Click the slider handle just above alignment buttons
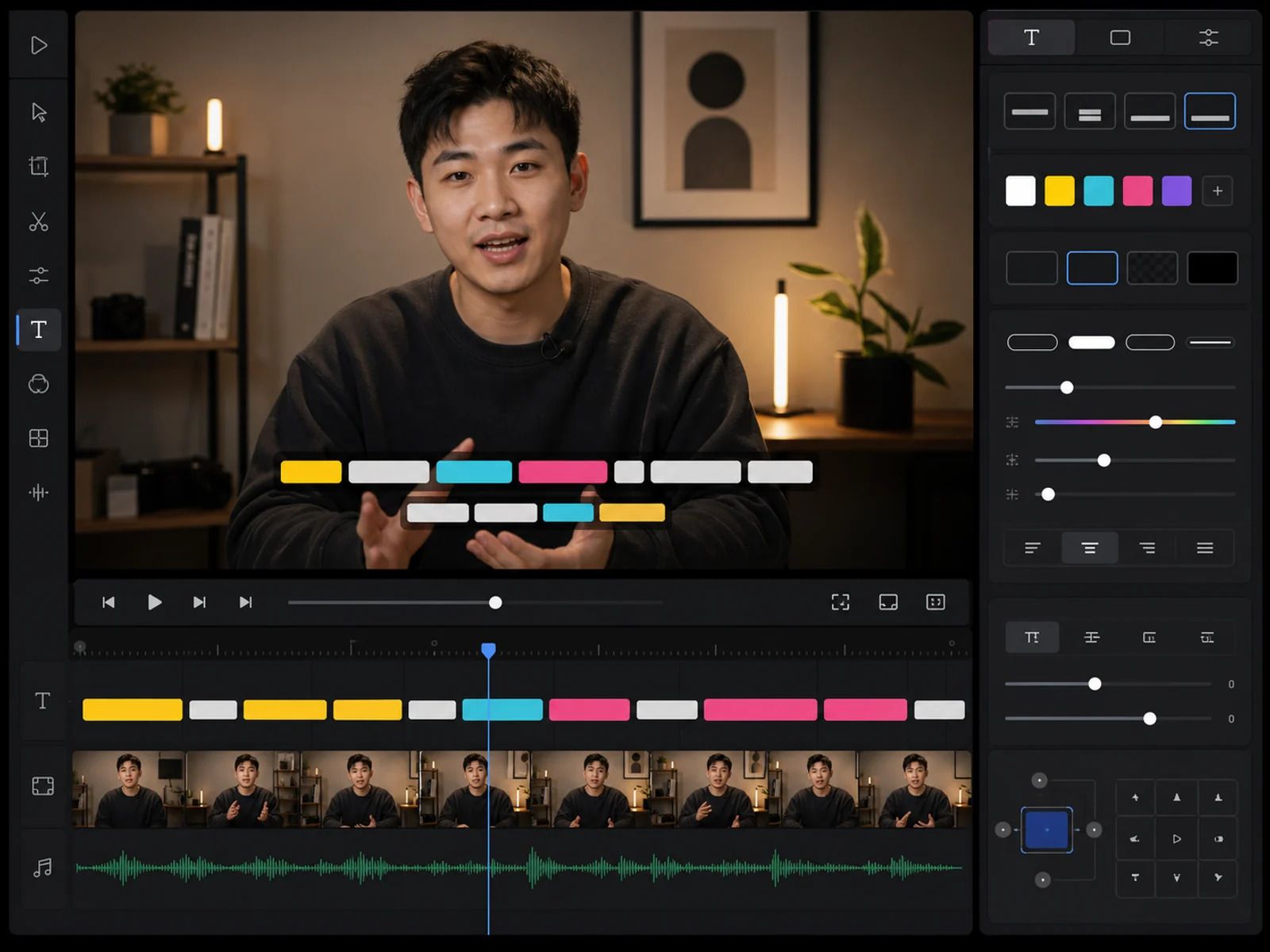This screenshot has width=1270, height=952. tap(1049, 494)
